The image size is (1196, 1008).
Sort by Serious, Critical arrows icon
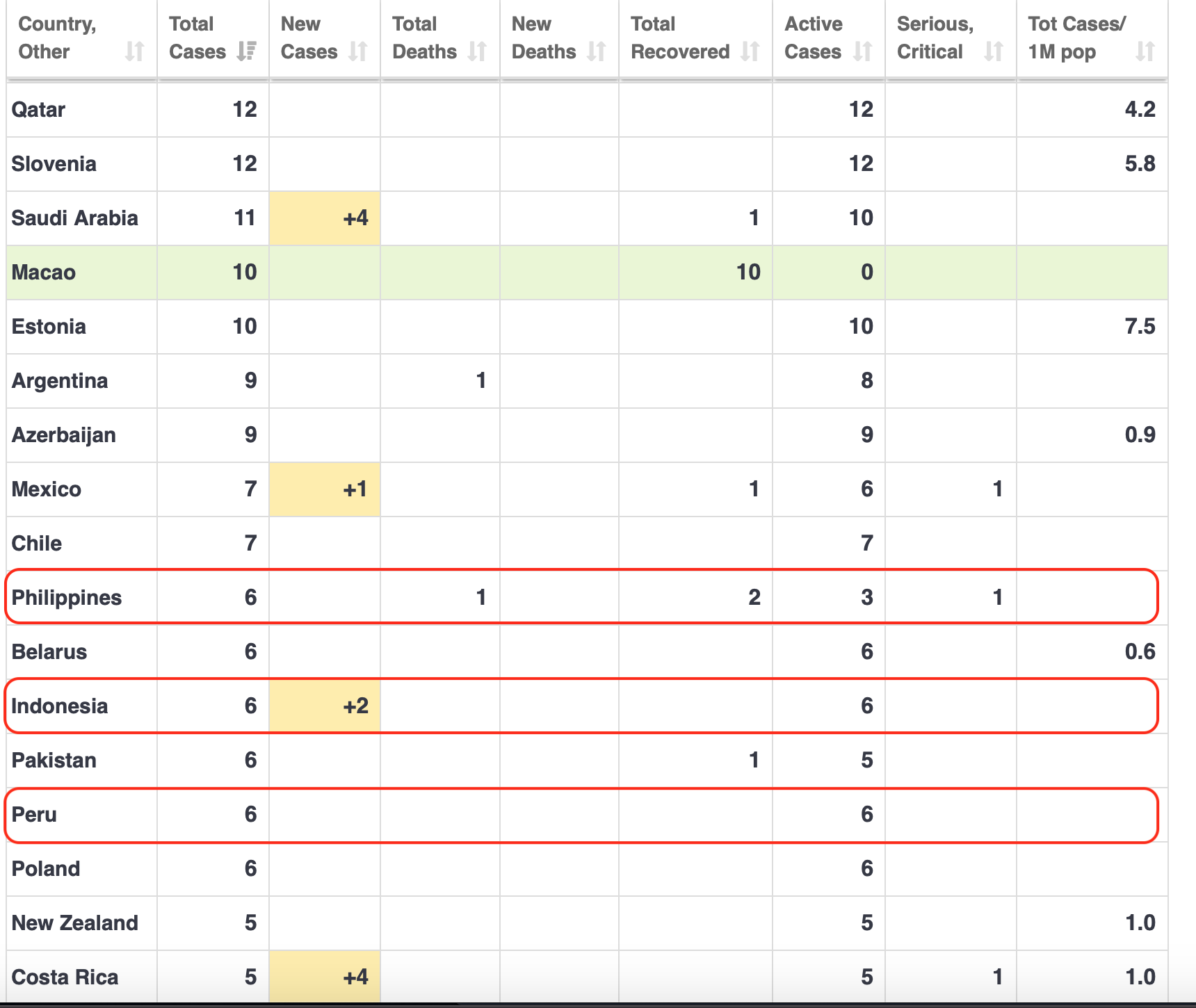click(x=994, y=51)
